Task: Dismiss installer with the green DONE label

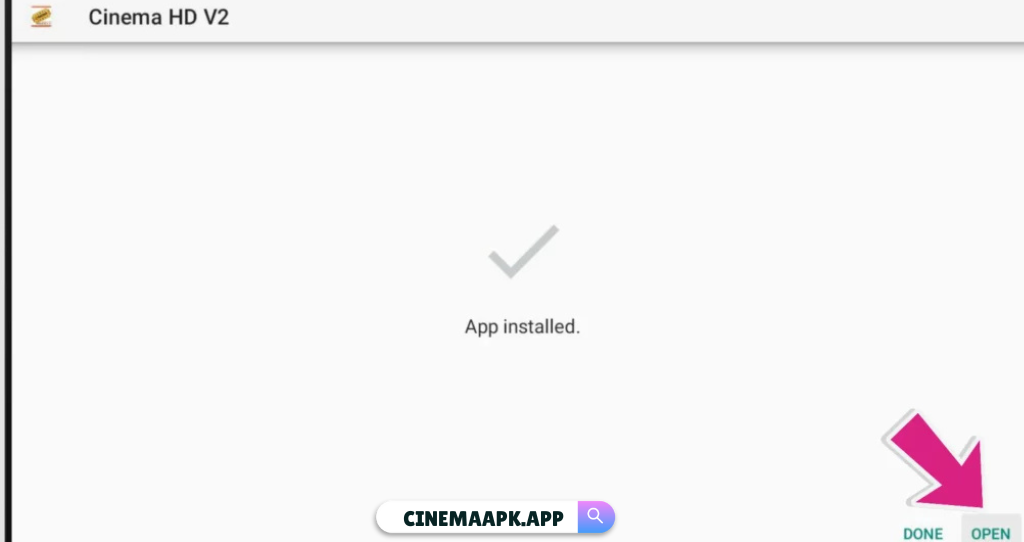Action: [923, 533]
